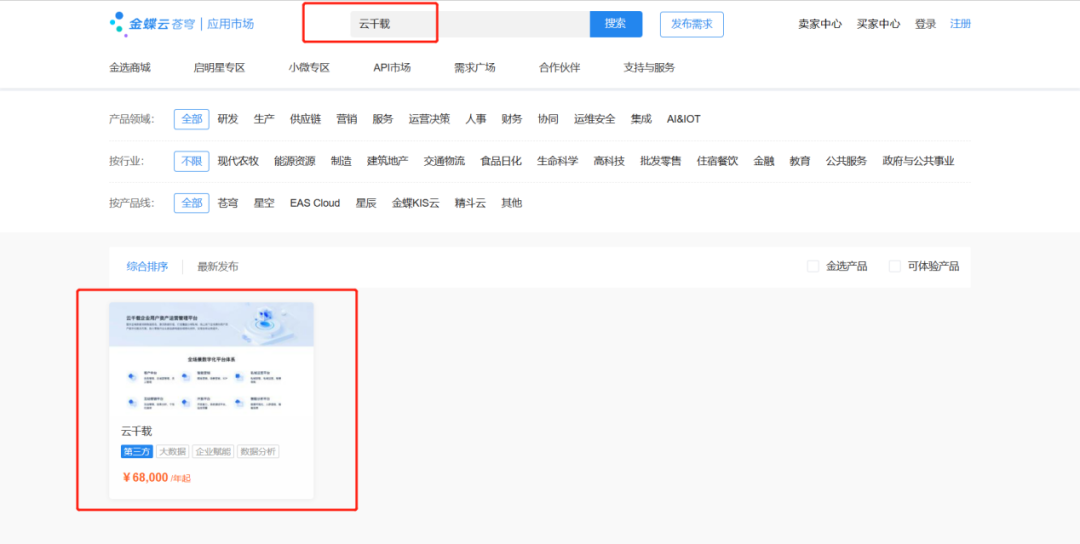Filter product domain by 供应链

click(x=305, y=119)
